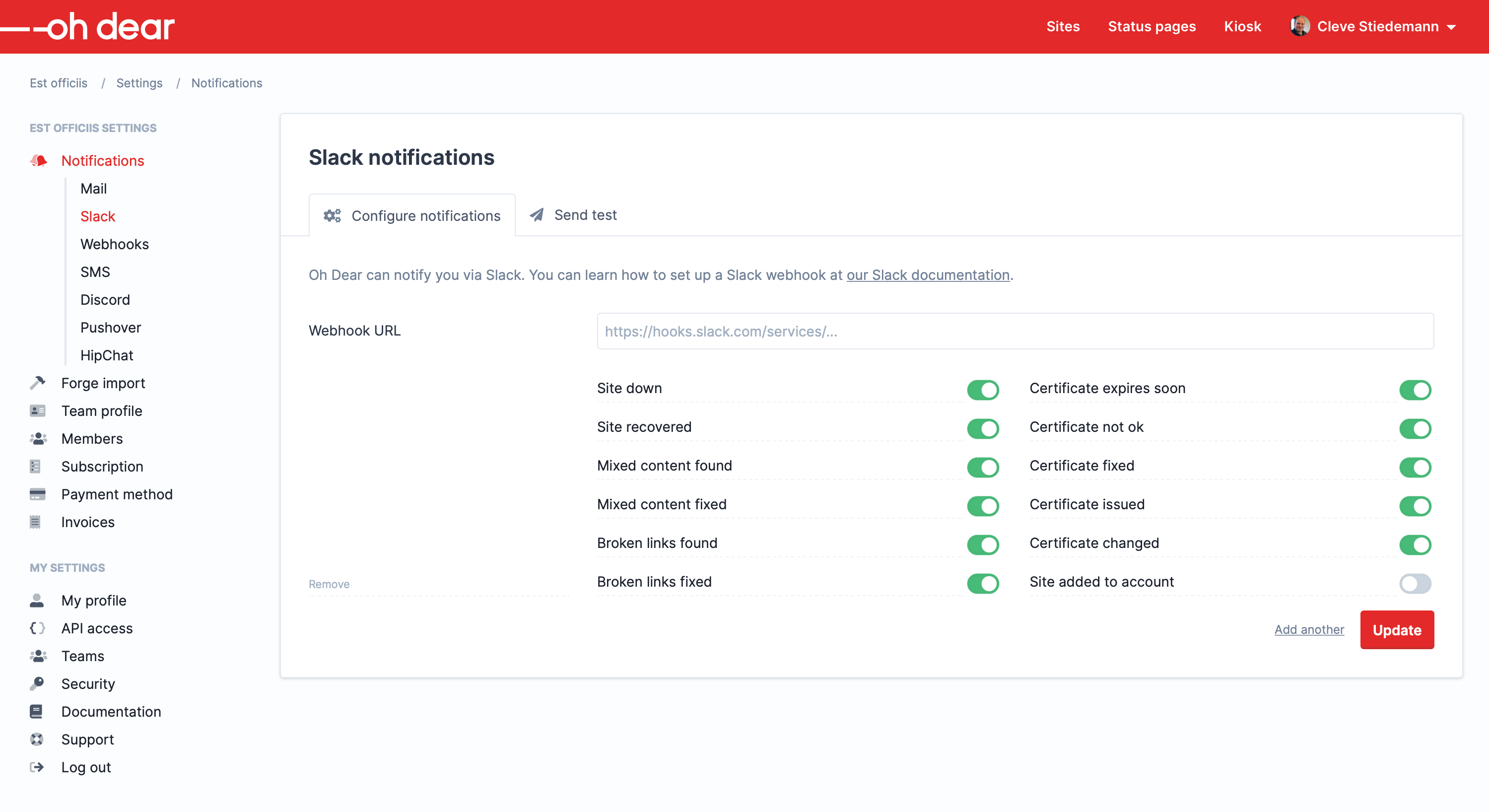Open our Slack documentation link

coord(928,275)
